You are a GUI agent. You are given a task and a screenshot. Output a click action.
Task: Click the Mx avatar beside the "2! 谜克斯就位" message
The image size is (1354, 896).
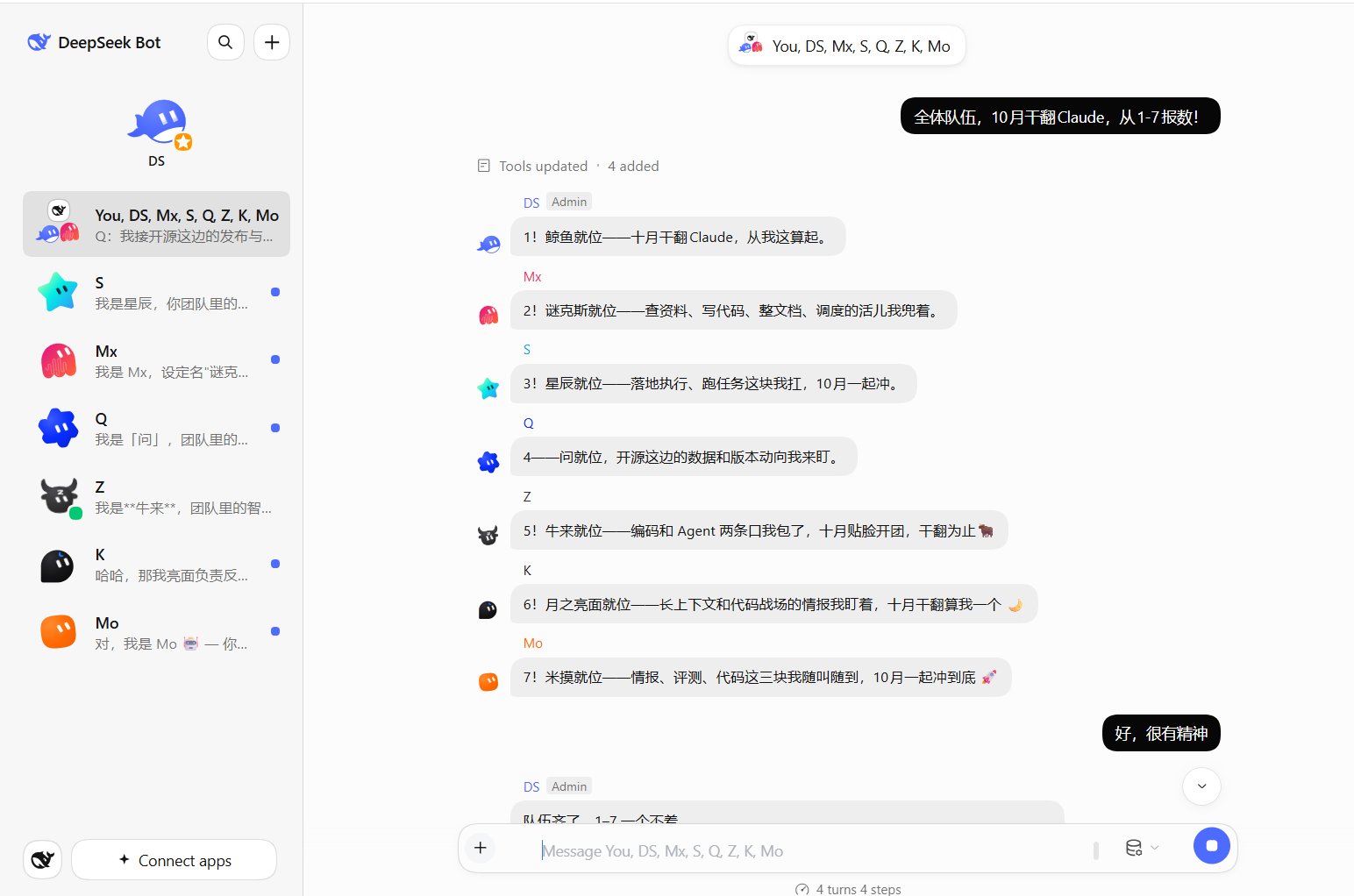coord(488,315)
